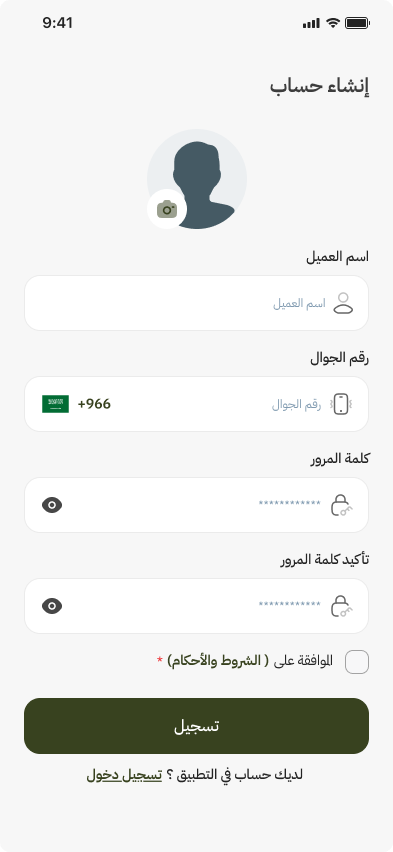Show password using the eye icon
Screen dimensions: 393x852
tap(52, 505)
